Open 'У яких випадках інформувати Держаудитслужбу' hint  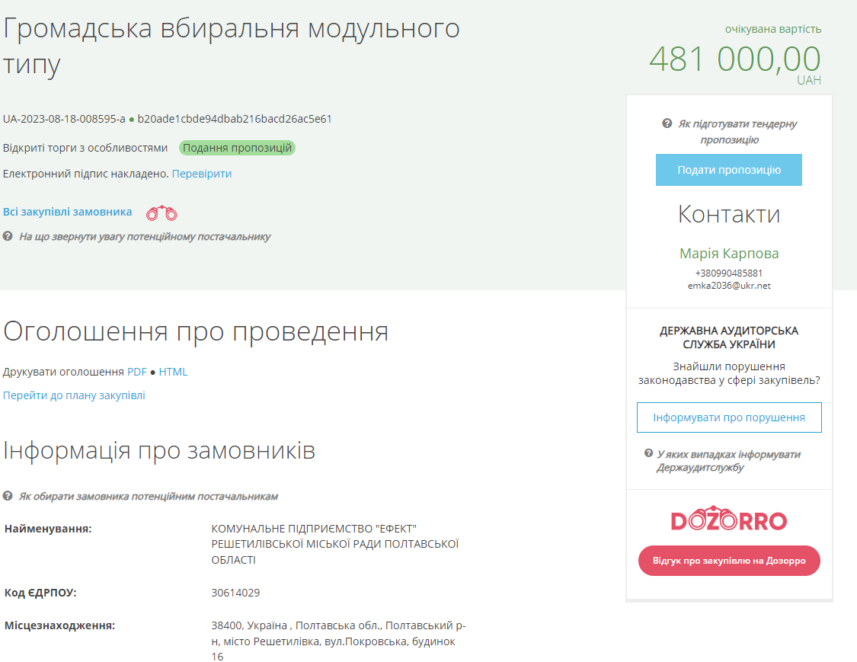pos(728,461)
